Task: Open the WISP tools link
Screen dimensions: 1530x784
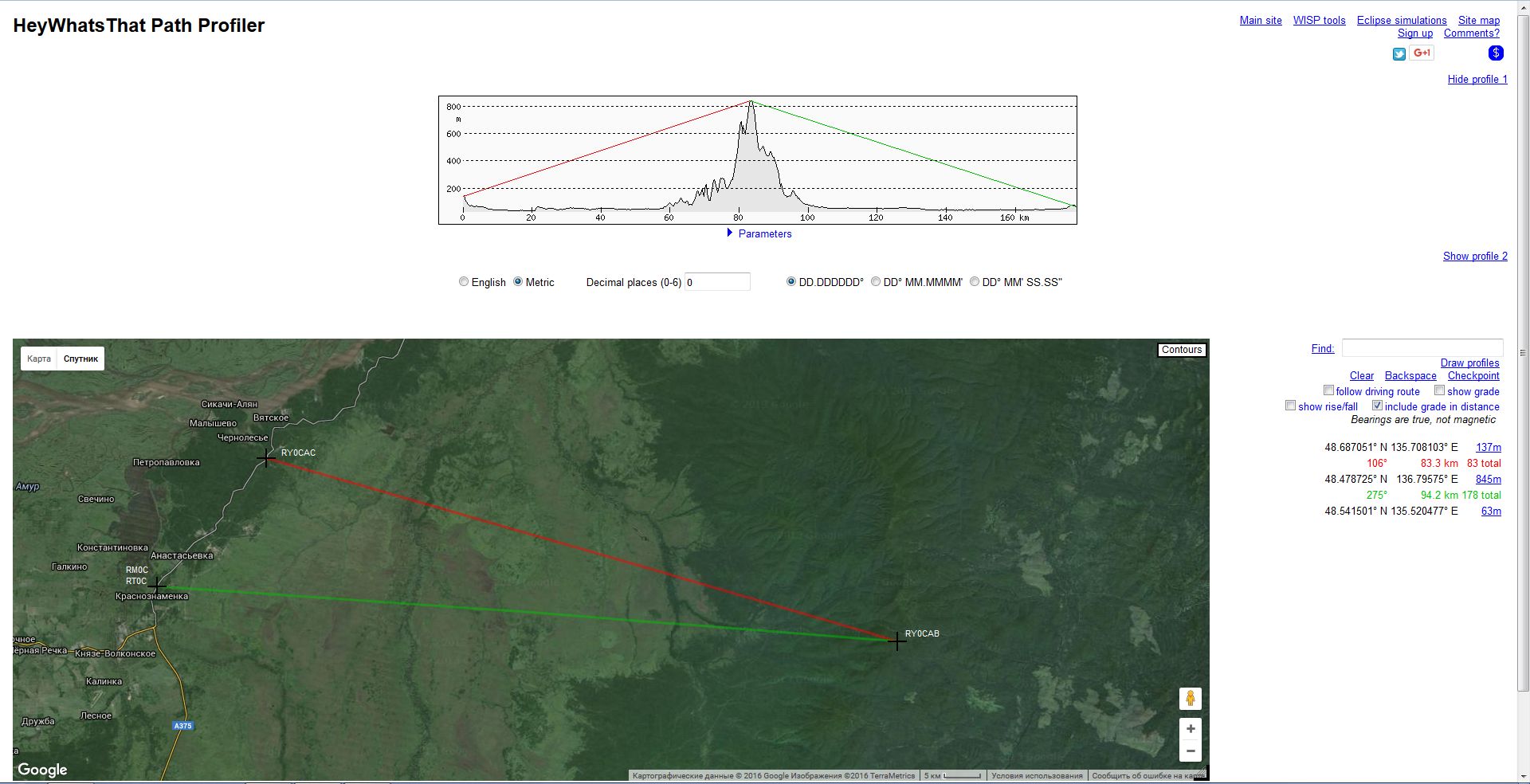Action: tap(1319, 21)
